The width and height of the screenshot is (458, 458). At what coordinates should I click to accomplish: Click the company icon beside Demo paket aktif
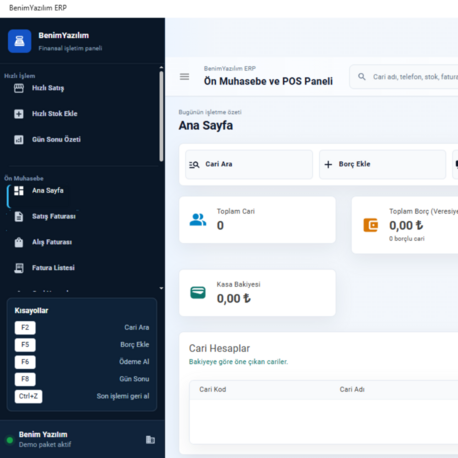tap(150, 440)
